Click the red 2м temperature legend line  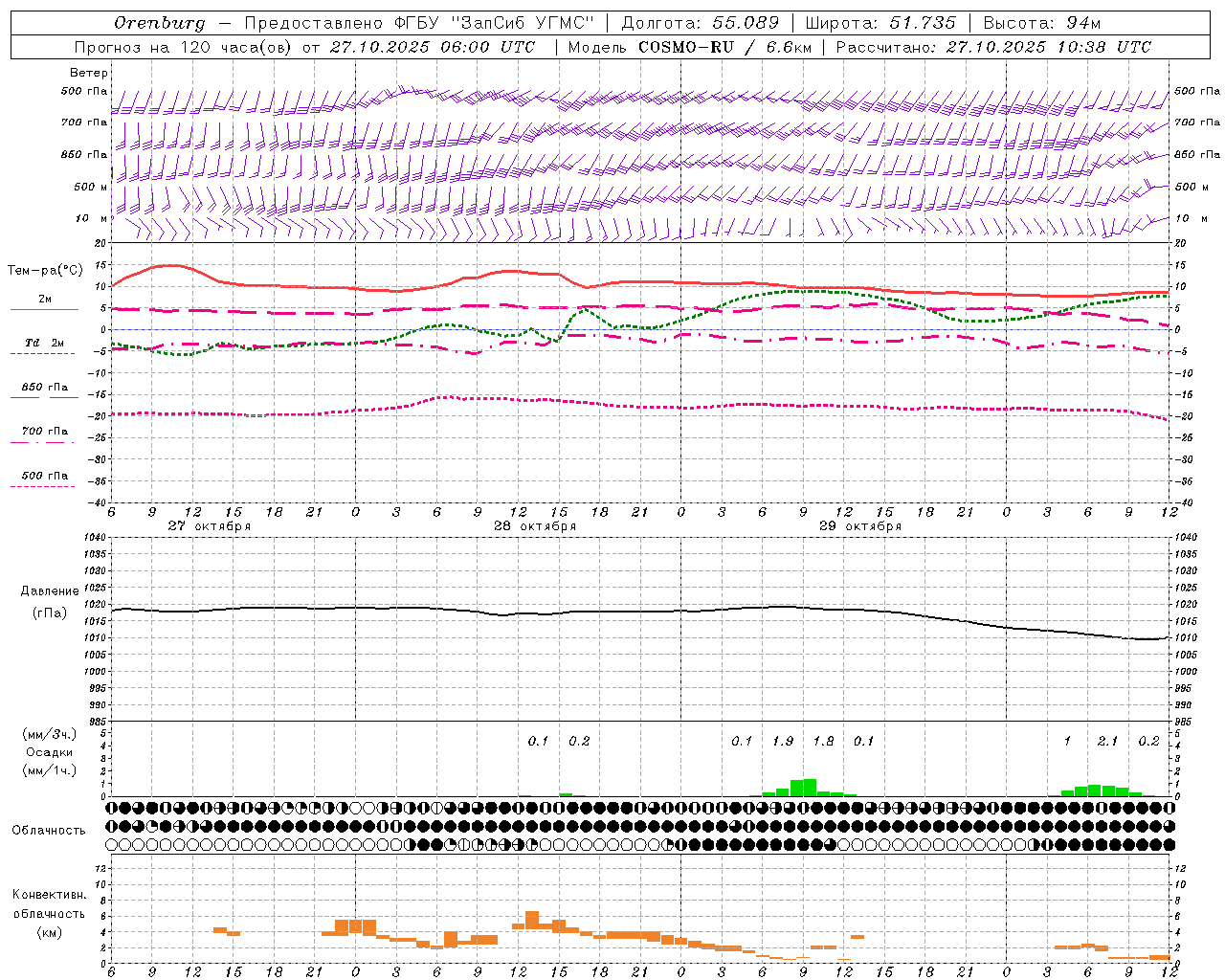[x=44, y=309]
